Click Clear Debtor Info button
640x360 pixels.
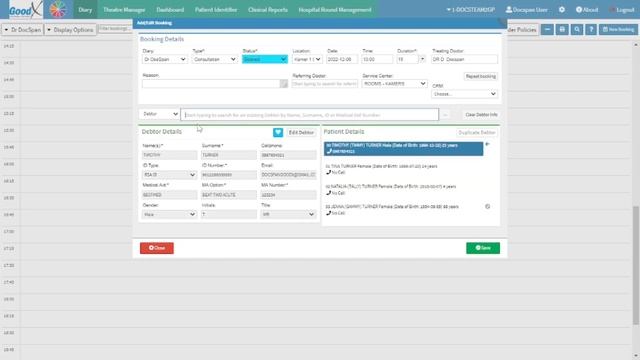(x=481, y=115)
